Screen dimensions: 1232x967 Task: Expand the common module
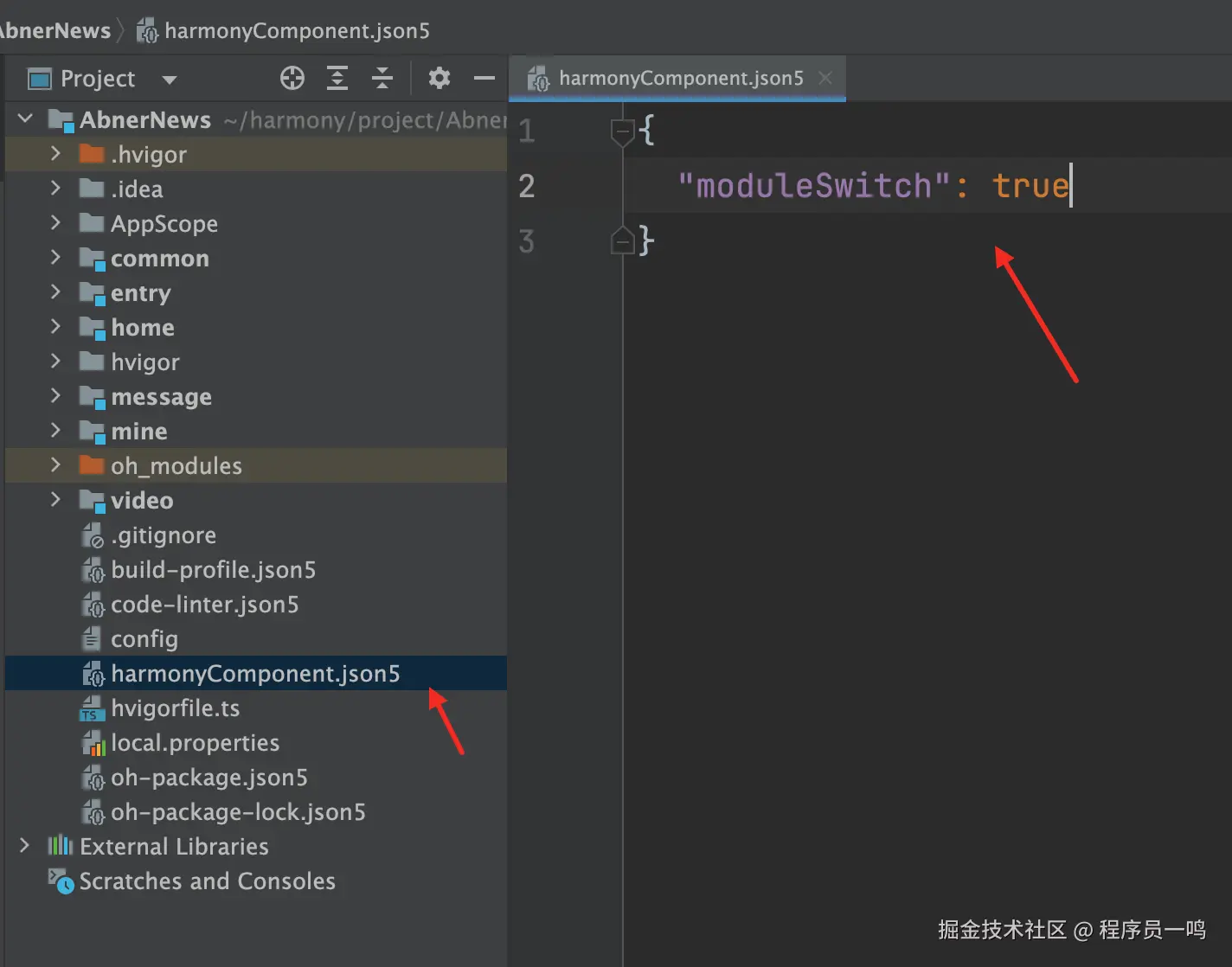click(55, 257)
